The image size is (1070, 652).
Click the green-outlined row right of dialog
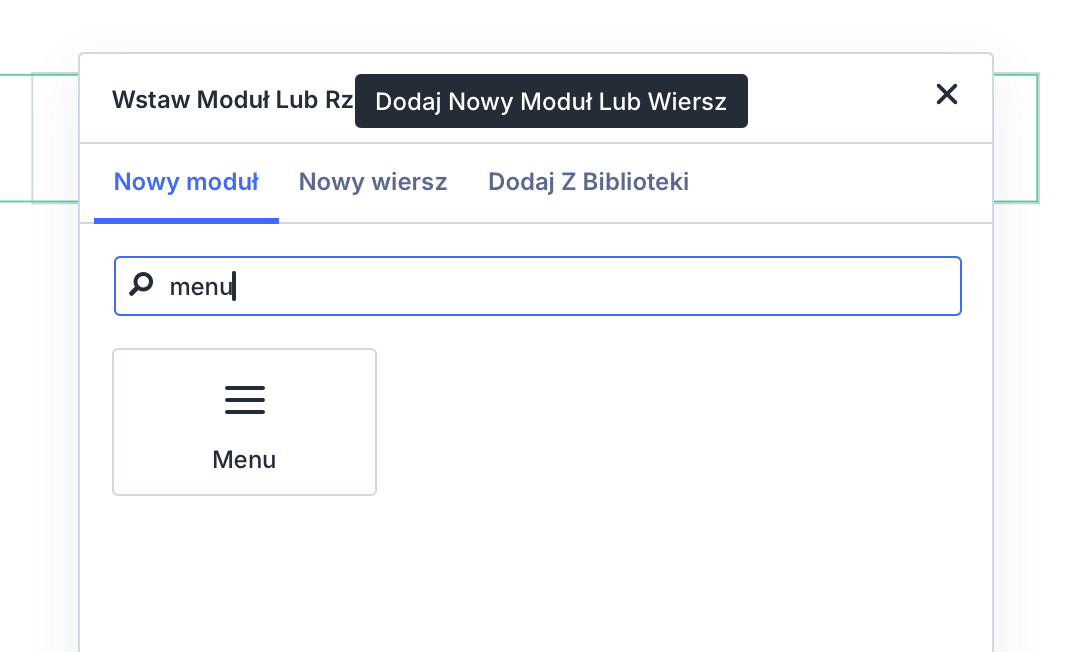(1015, 138)
